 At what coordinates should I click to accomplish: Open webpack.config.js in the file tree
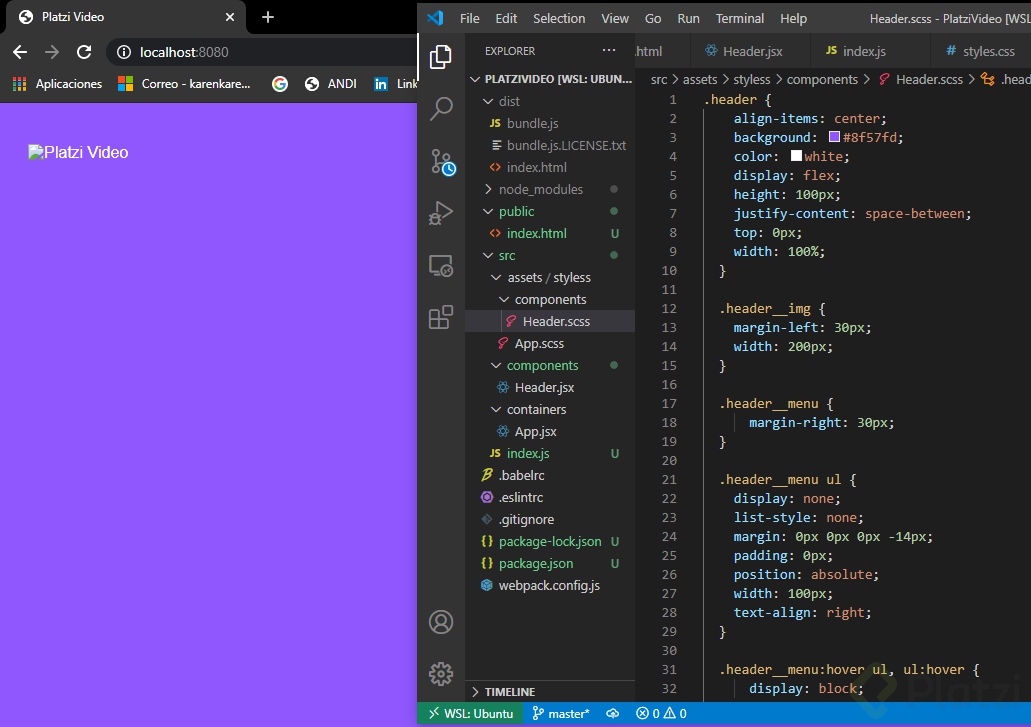click(x=548, y=585)
